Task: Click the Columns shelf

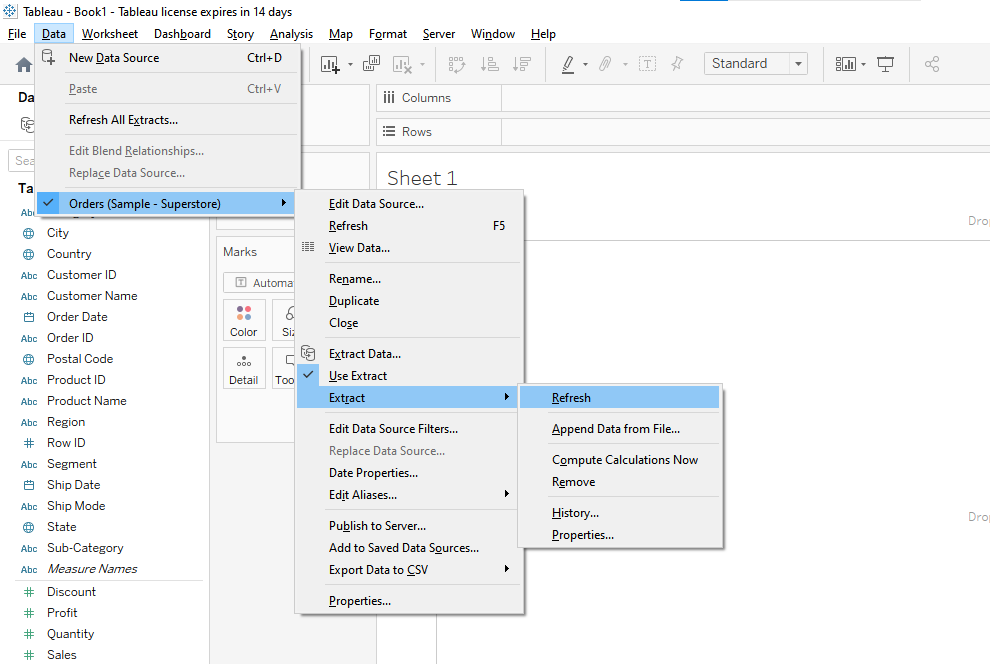Action: [683, 98]
